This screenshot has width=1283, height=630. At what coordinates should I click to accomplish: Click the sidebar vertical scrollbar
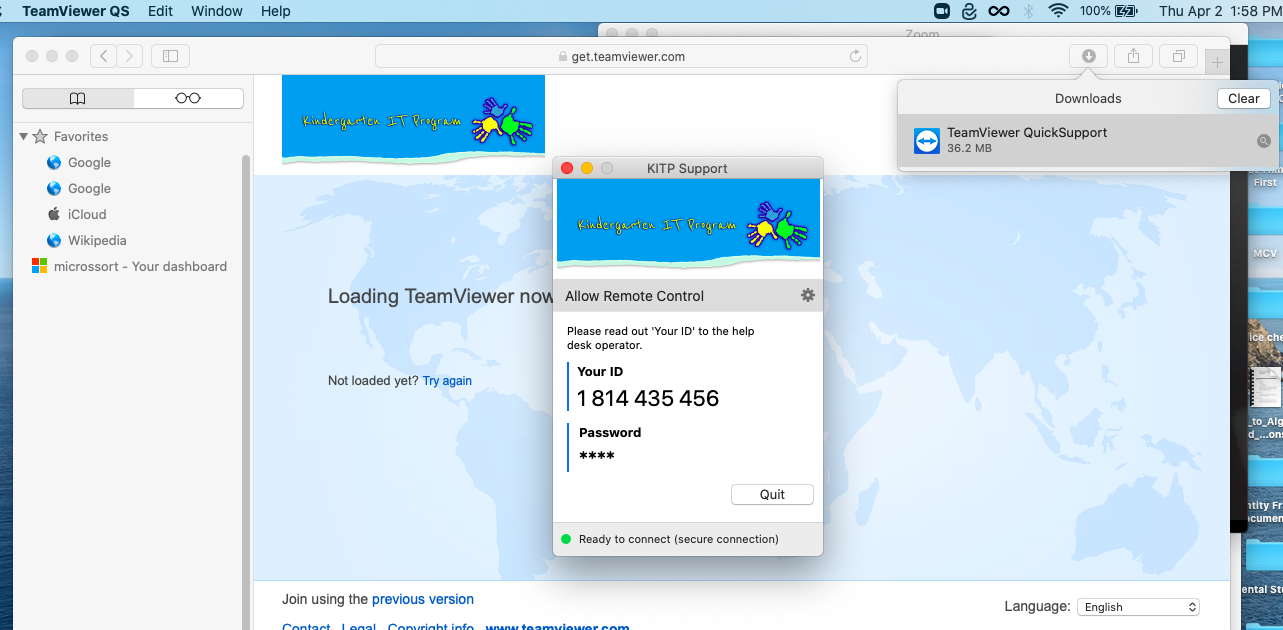tap(246, 390)
